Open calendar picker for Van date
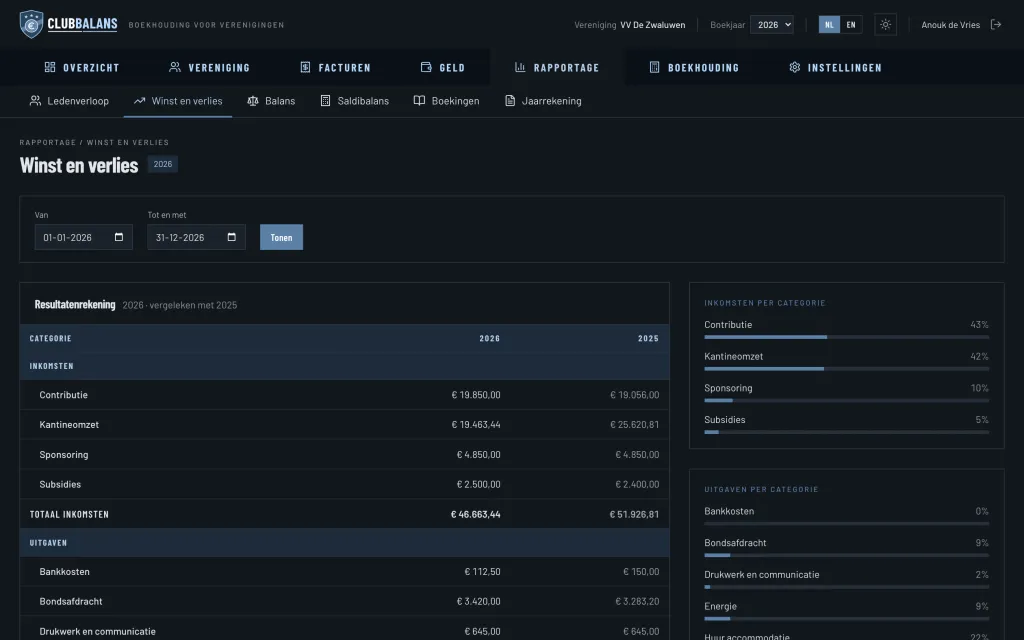 119,237
